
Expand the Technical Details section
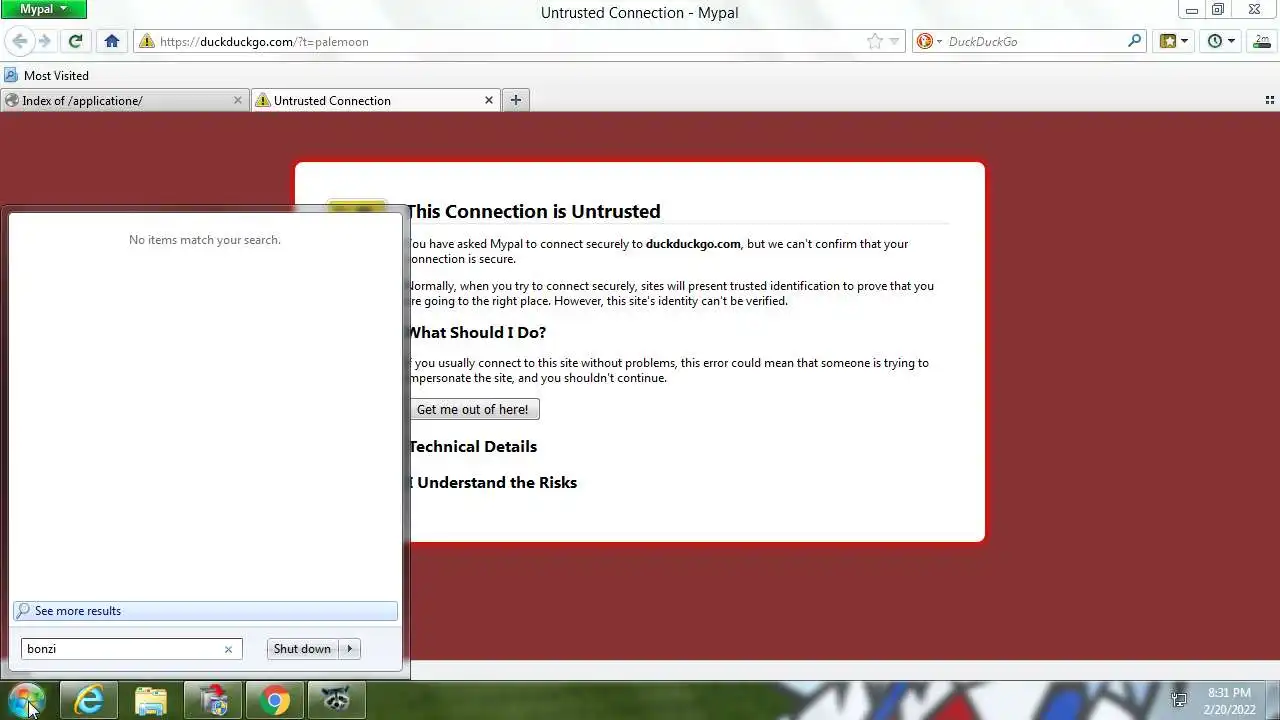pos(473,446)
